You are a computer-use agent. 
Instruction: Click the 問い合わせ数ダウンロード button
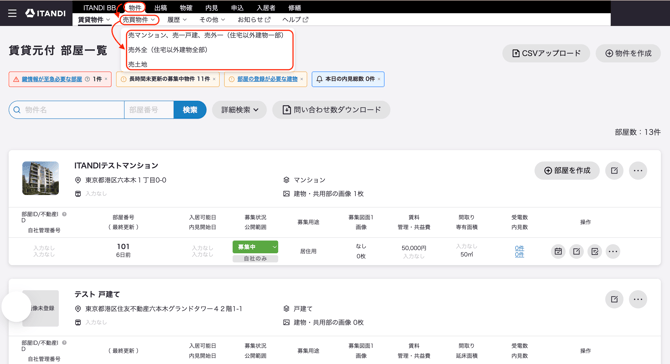331,110
